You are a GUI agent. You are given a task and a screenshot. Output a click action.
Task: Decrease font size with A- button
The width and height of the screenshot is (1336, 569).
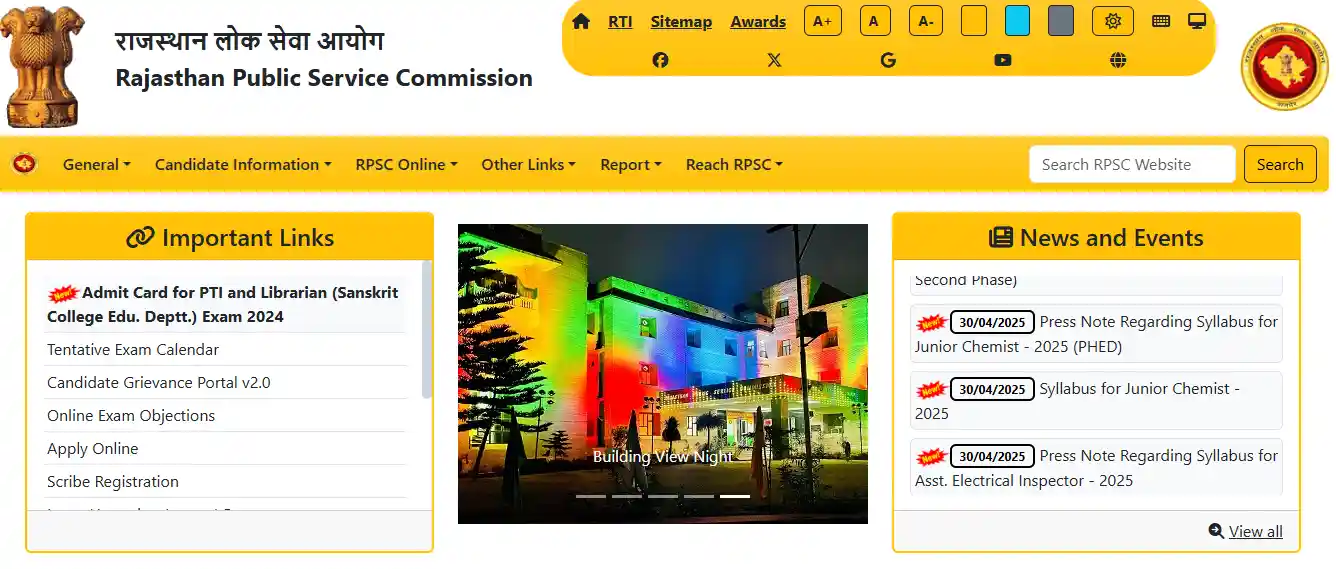(925, 21)
